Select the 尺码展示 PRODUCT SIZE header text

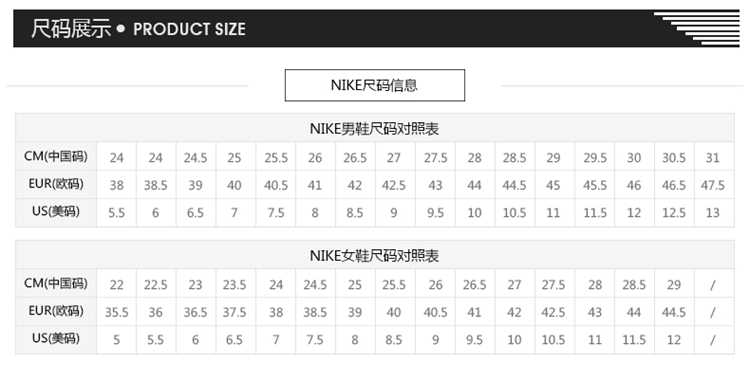tap(138, 29)
